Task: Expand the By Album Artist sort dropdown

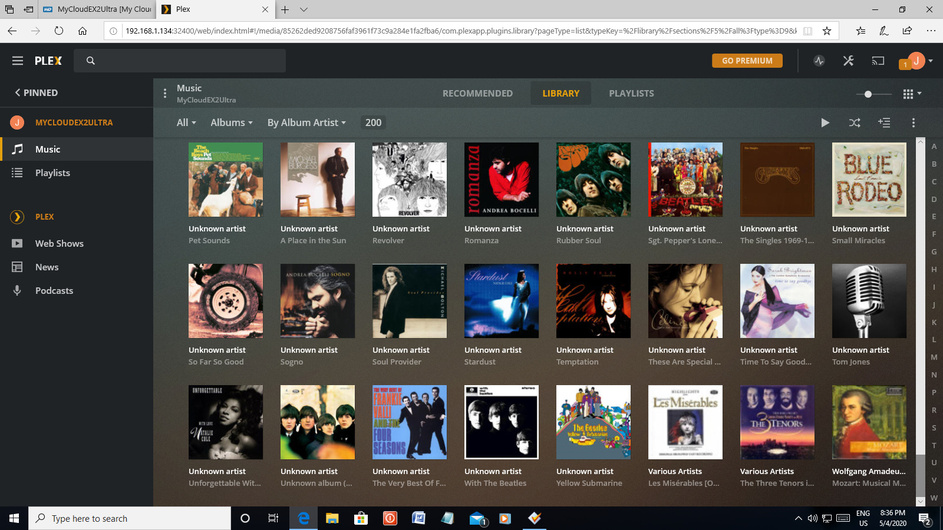Action: [x=306, y=123]
